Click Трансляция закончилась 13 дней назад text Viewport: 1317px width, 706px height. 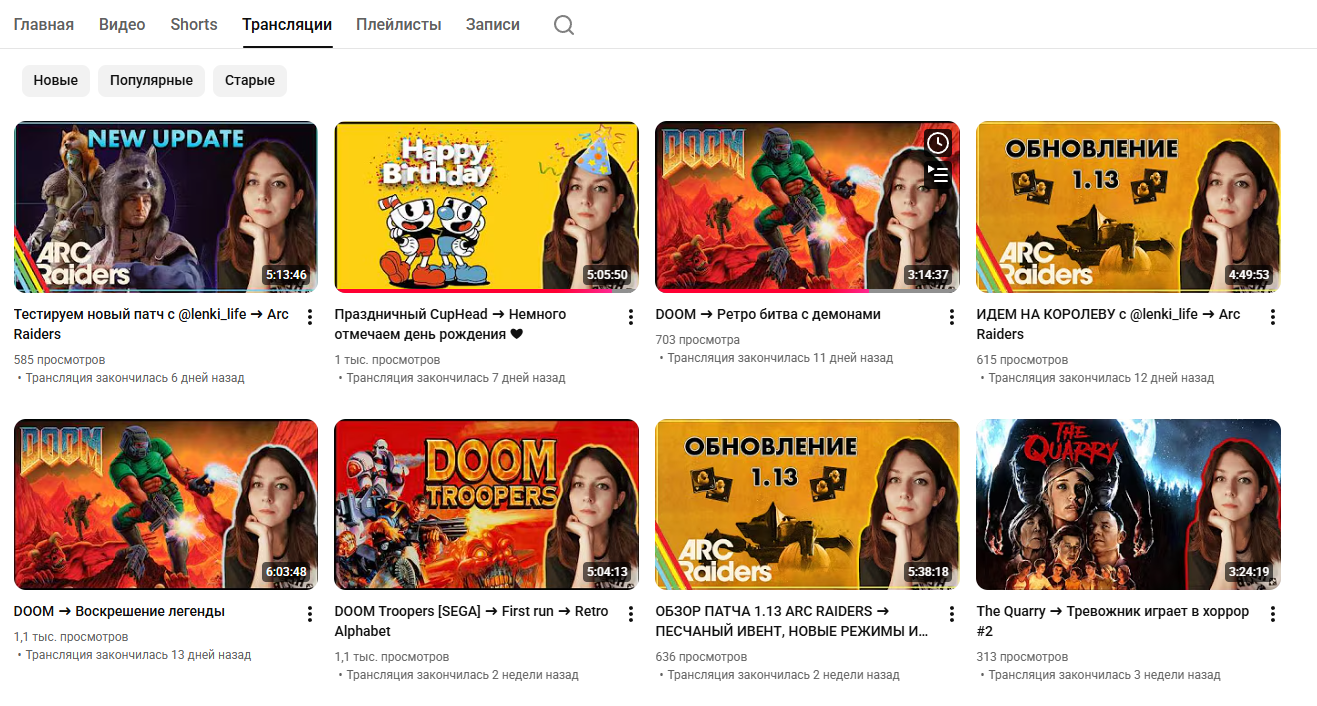click(x=138, y=655)
